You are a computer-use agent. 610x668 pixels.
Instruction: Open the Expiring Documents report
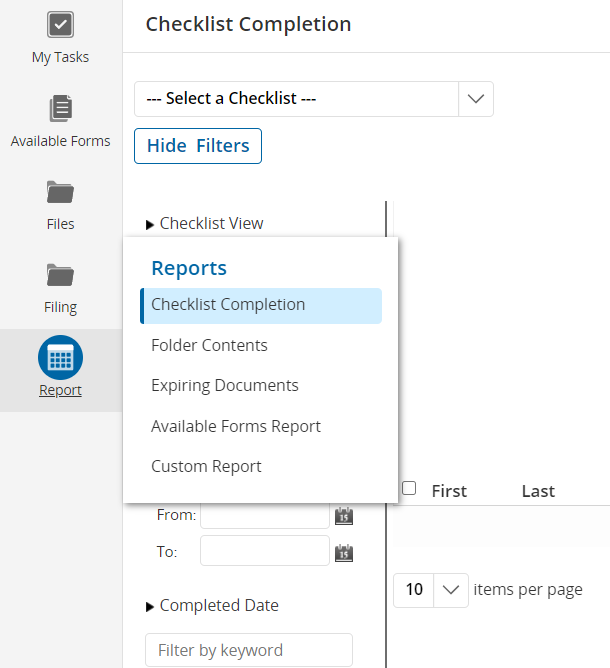pyautogui.click(x=224, y=385)
